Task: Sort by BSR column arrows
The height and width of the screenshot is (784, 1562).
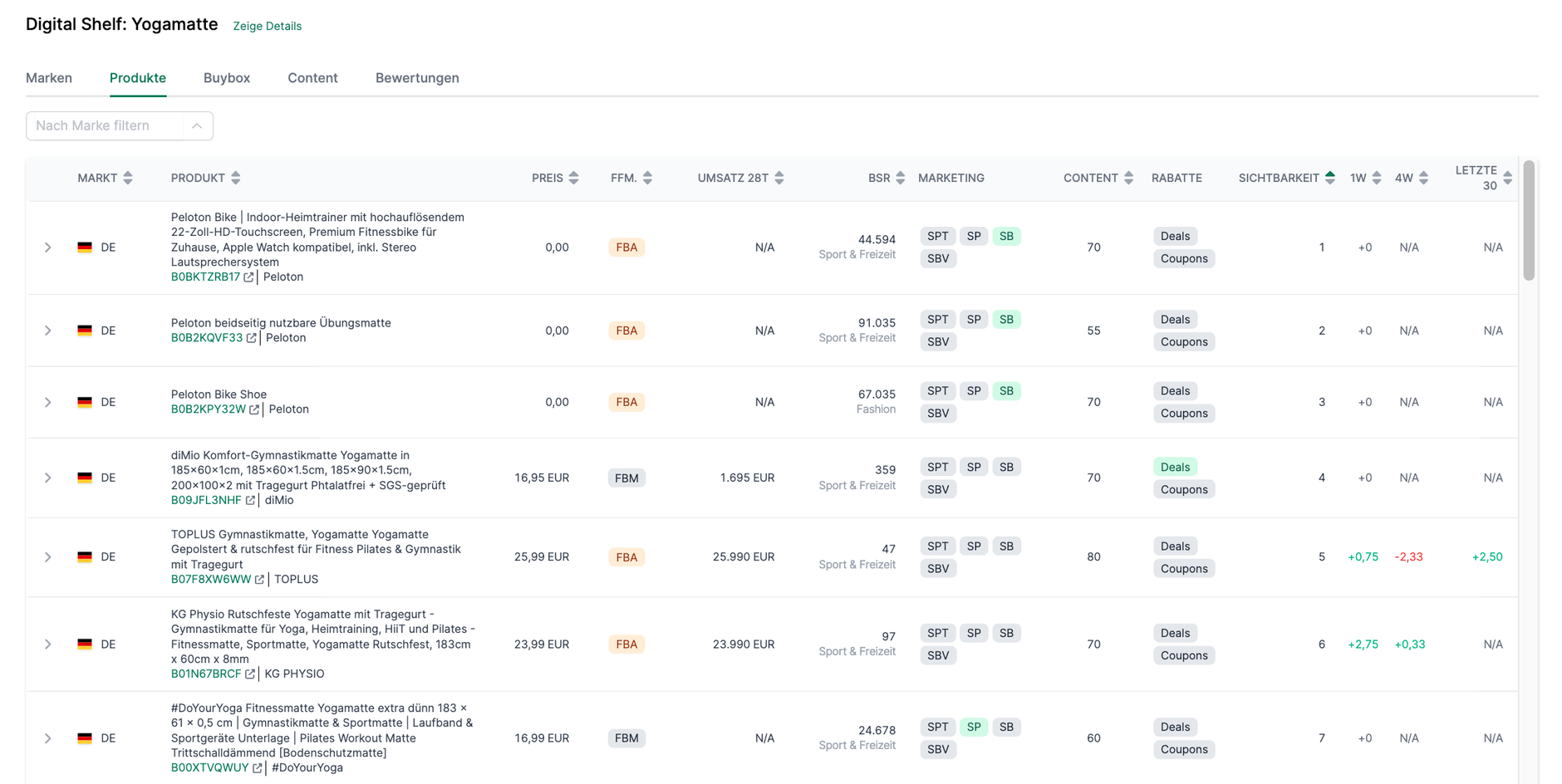Action: [x=900, y=178]
